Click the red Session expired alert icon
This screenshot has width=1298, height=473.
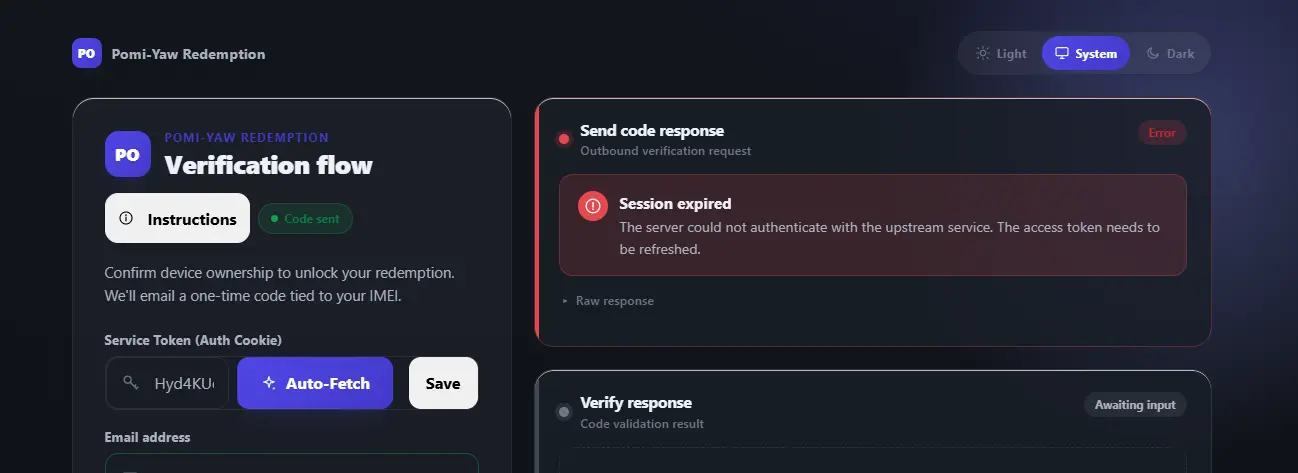(x=593, y=206)
